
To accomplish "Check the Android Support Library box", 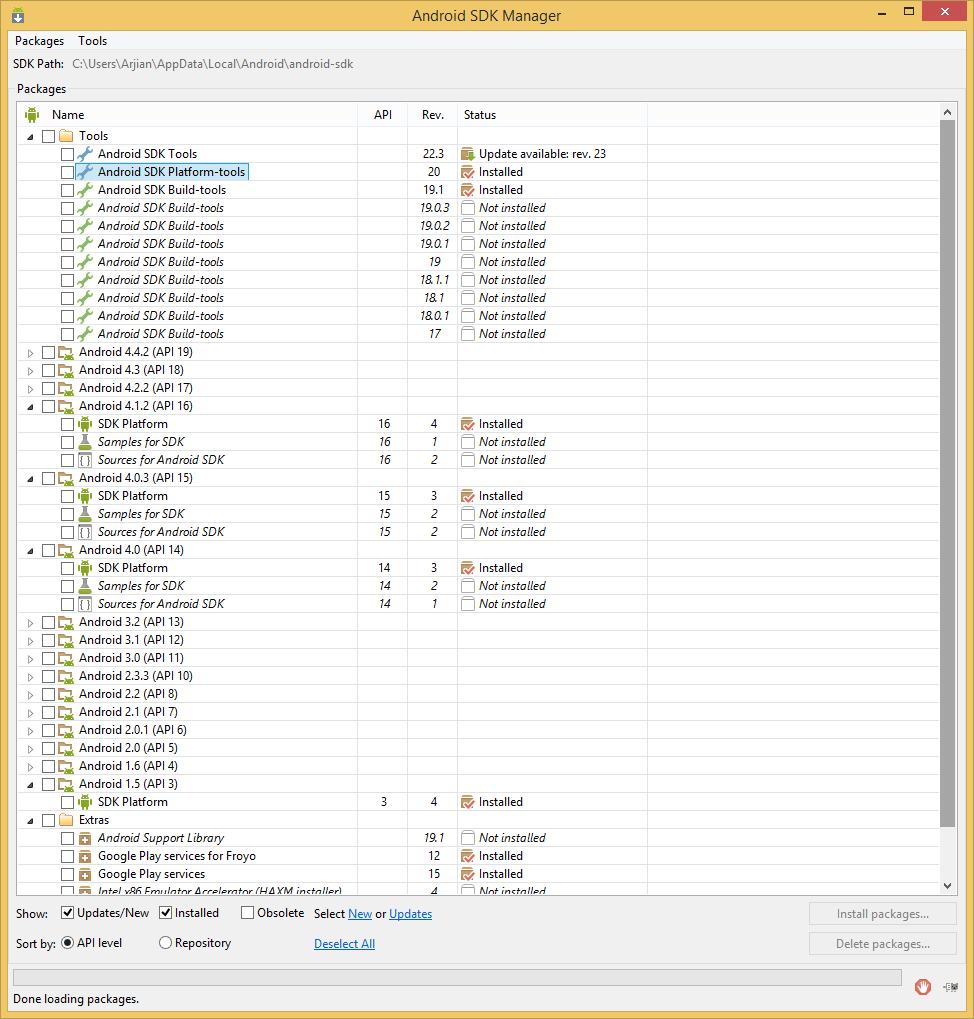I will coord(68,838).
